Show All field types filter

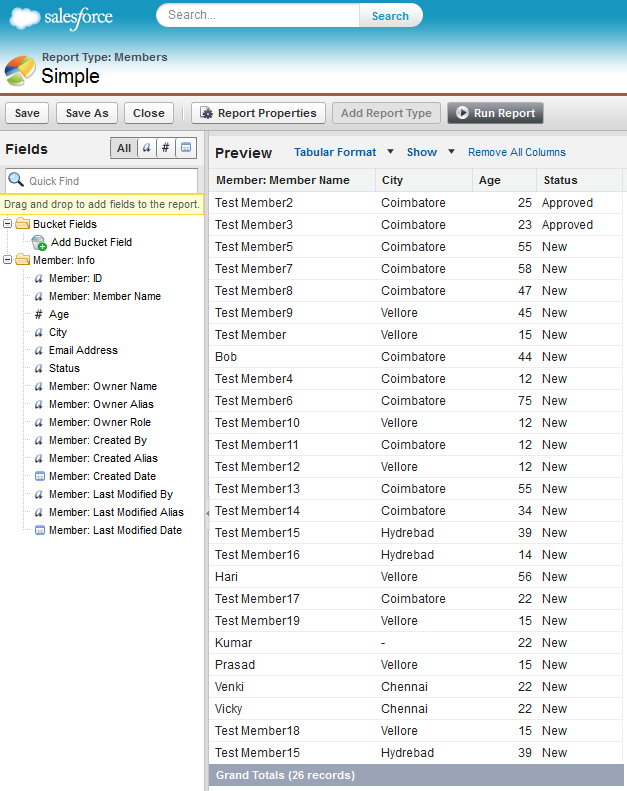point(124,148)
